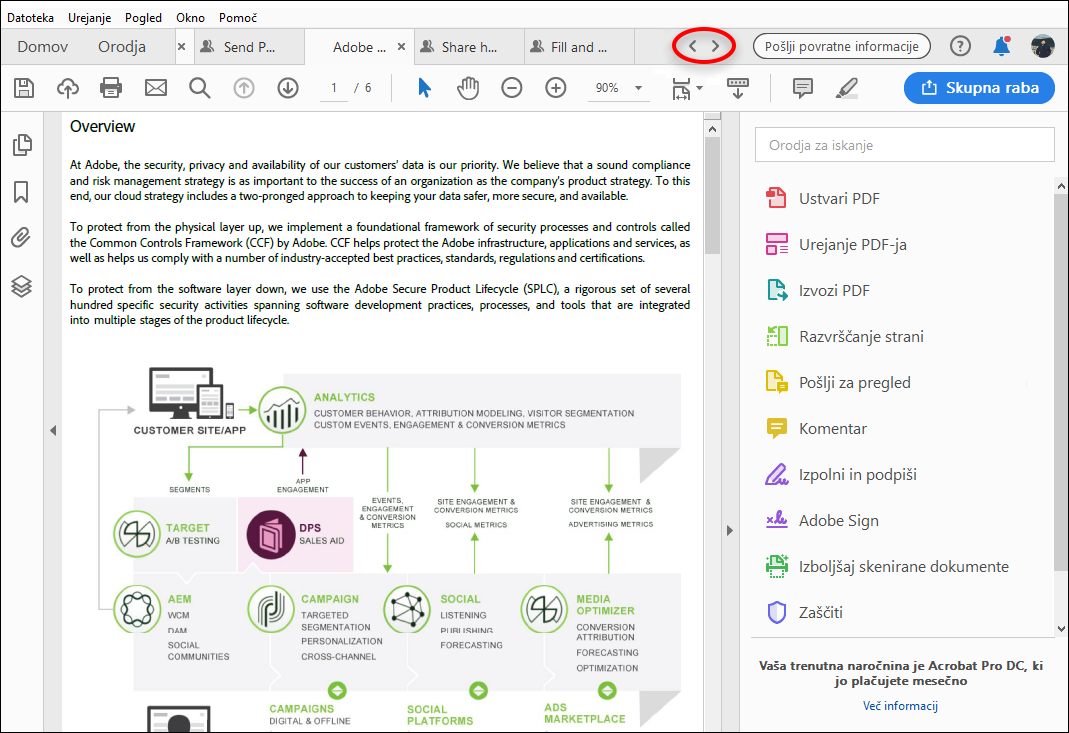Click the scrolling mode keyboard icon

tap(738, 88)
